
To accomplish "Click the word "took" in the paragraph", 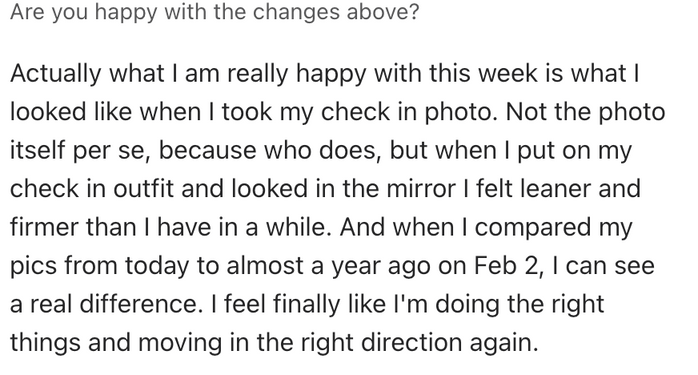I will click(x=247, y=112).
